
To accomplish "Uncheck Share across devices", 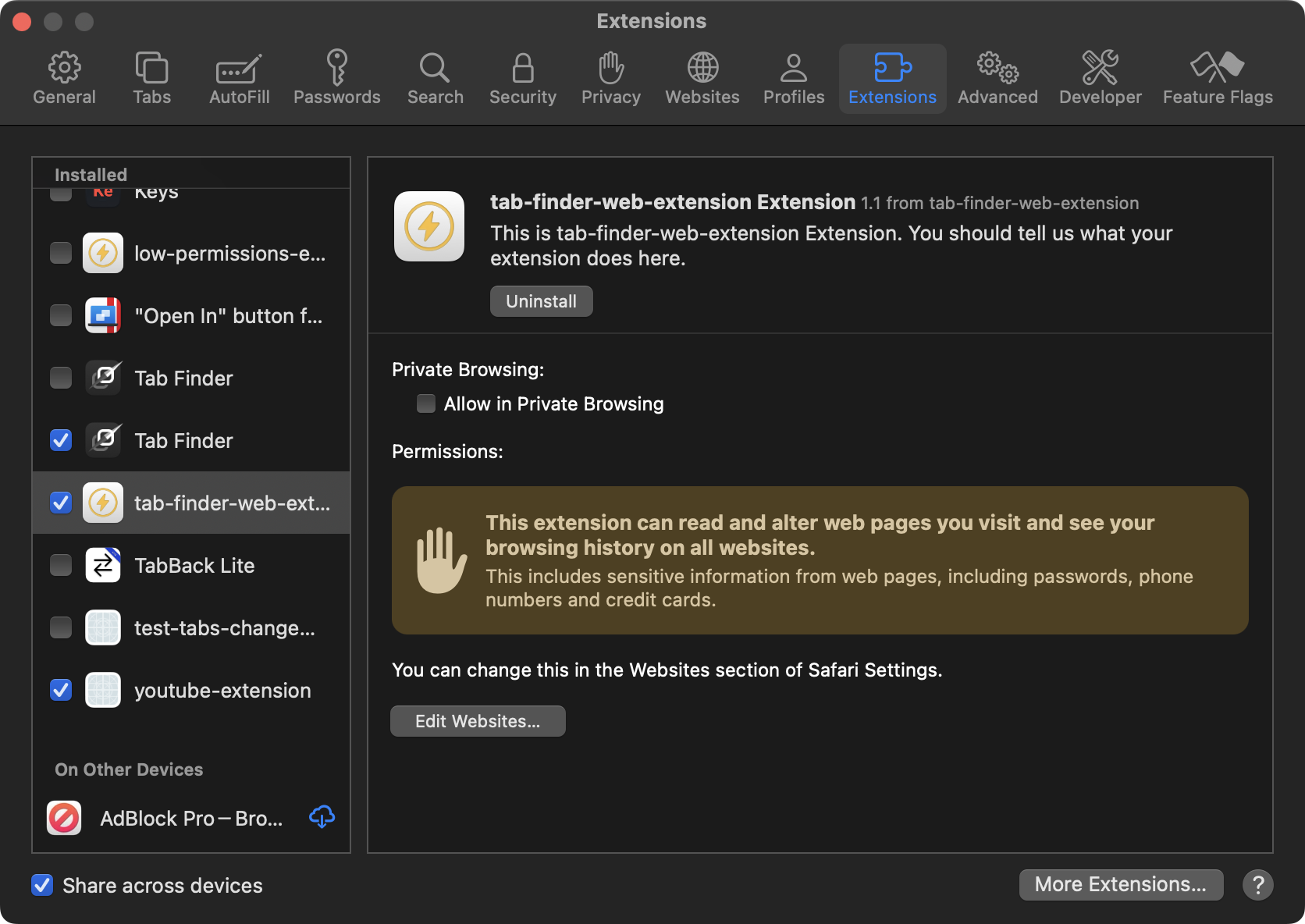I will click(x=42, y=885).
